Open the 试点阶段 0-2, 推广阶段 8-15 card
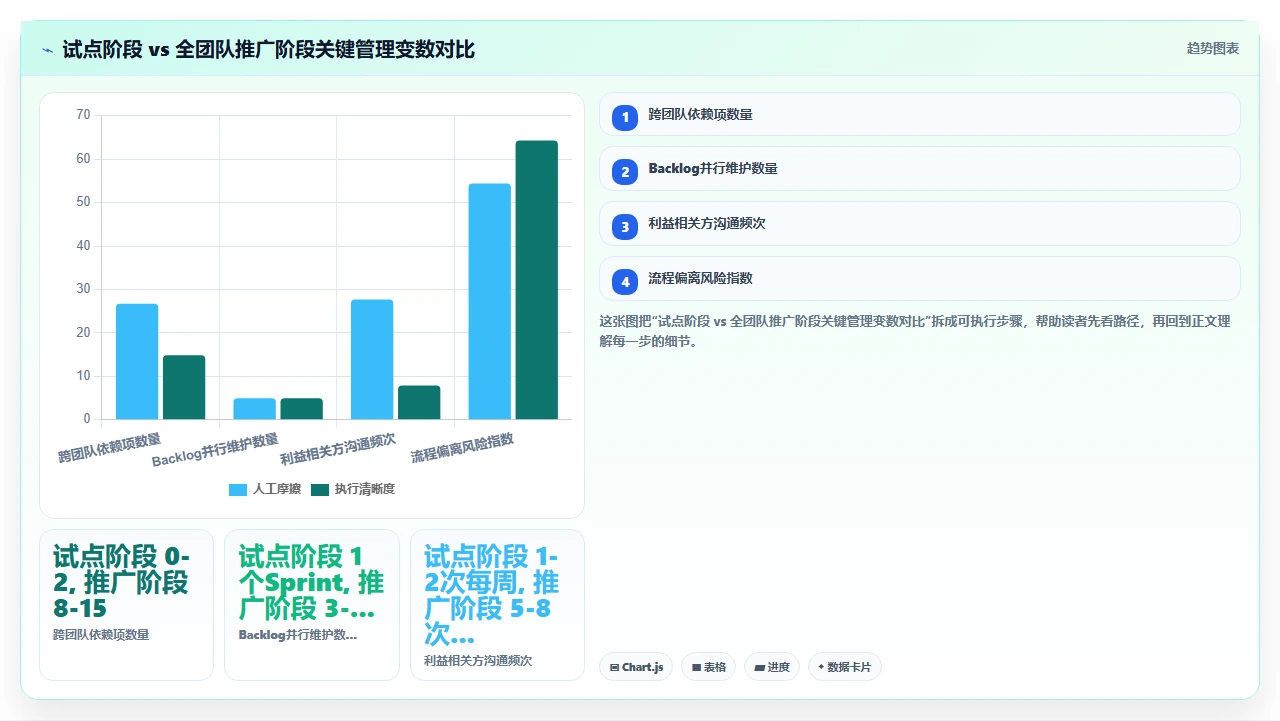Viewport: 1280px width, 721px height. click(x=126, y=605)
